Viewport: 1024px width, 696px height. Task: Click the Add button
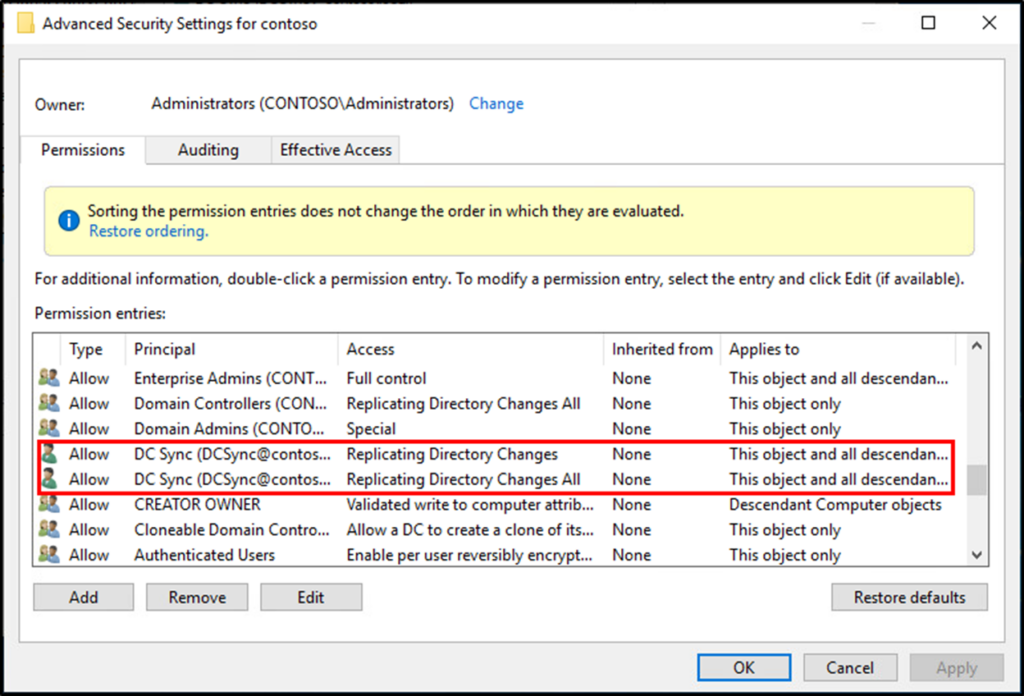pos(83,597)
